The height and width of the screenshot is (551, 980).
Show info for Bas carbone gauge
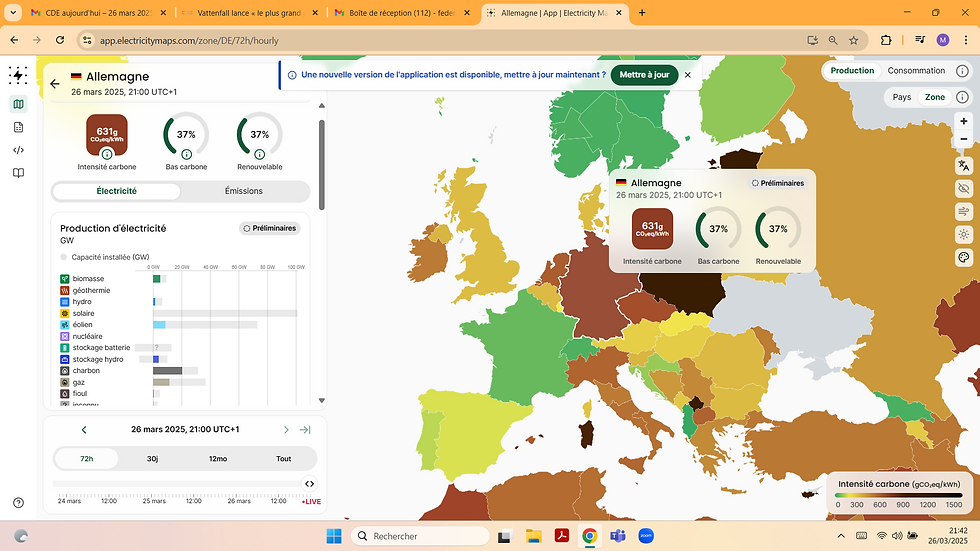point(186,154)
